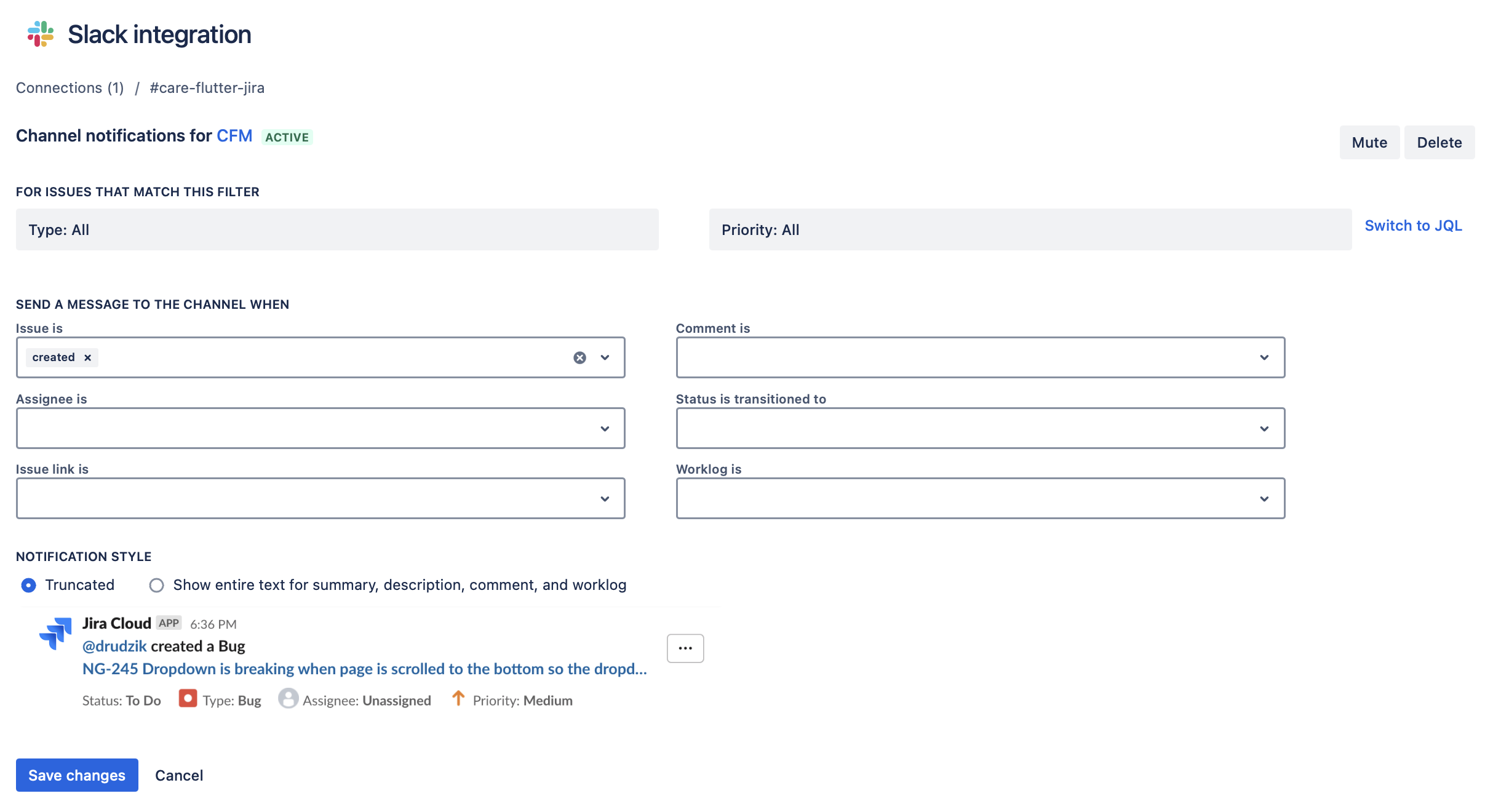Open the 'Comment is' dropdown

click(981, 357)
